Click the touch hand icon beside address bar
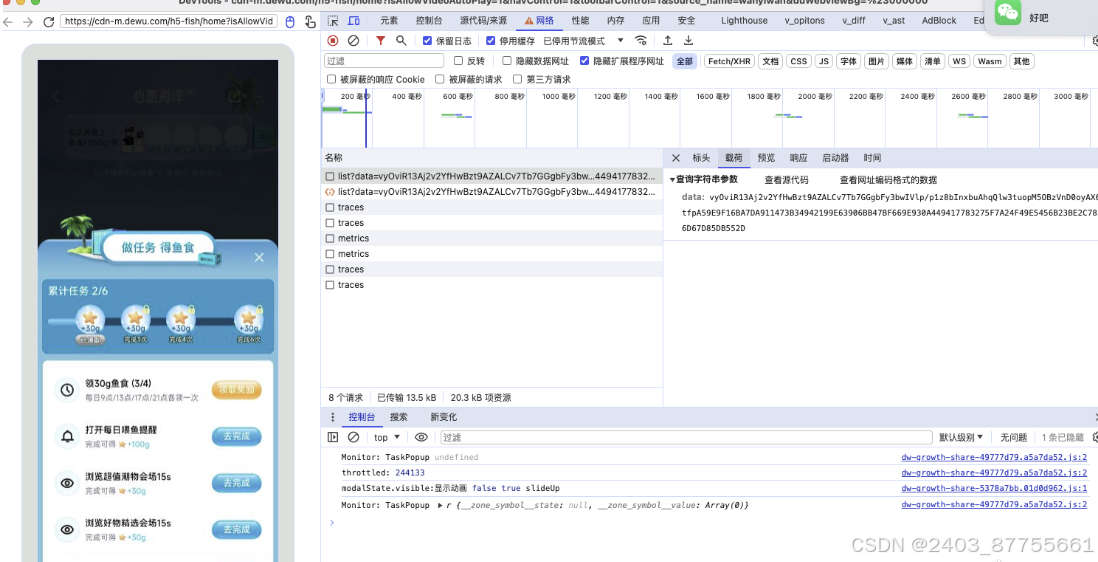1098x562 pixels. pyautogui.click(x=310, y=22)
